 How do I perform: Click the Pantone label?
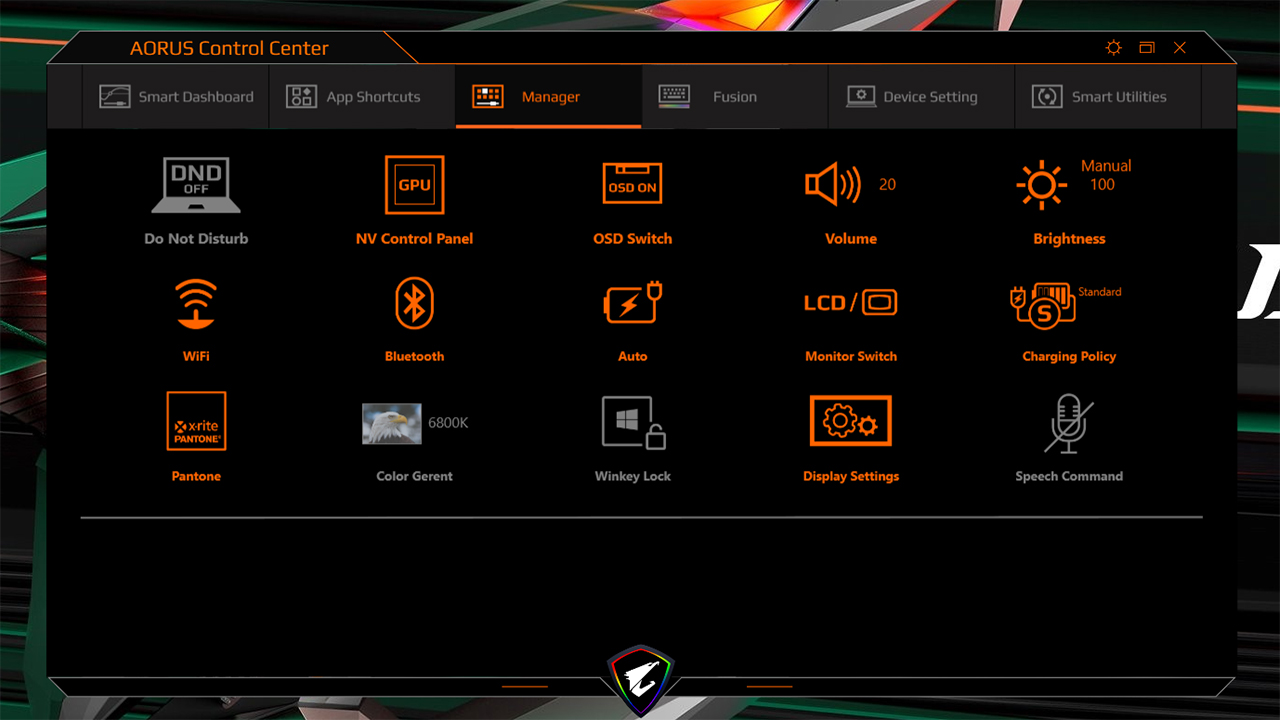click(x=196, y=477)
